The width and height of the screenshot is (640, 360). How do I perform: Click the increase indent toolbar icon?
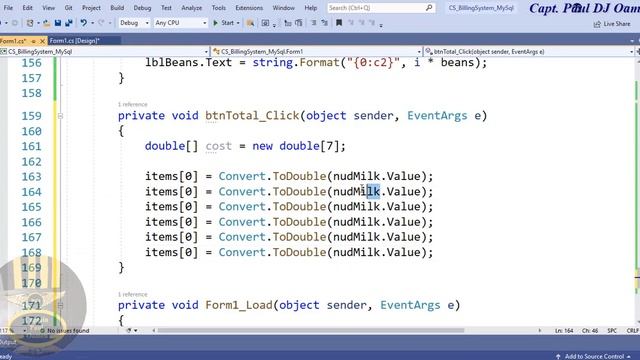tap(299, 23)
